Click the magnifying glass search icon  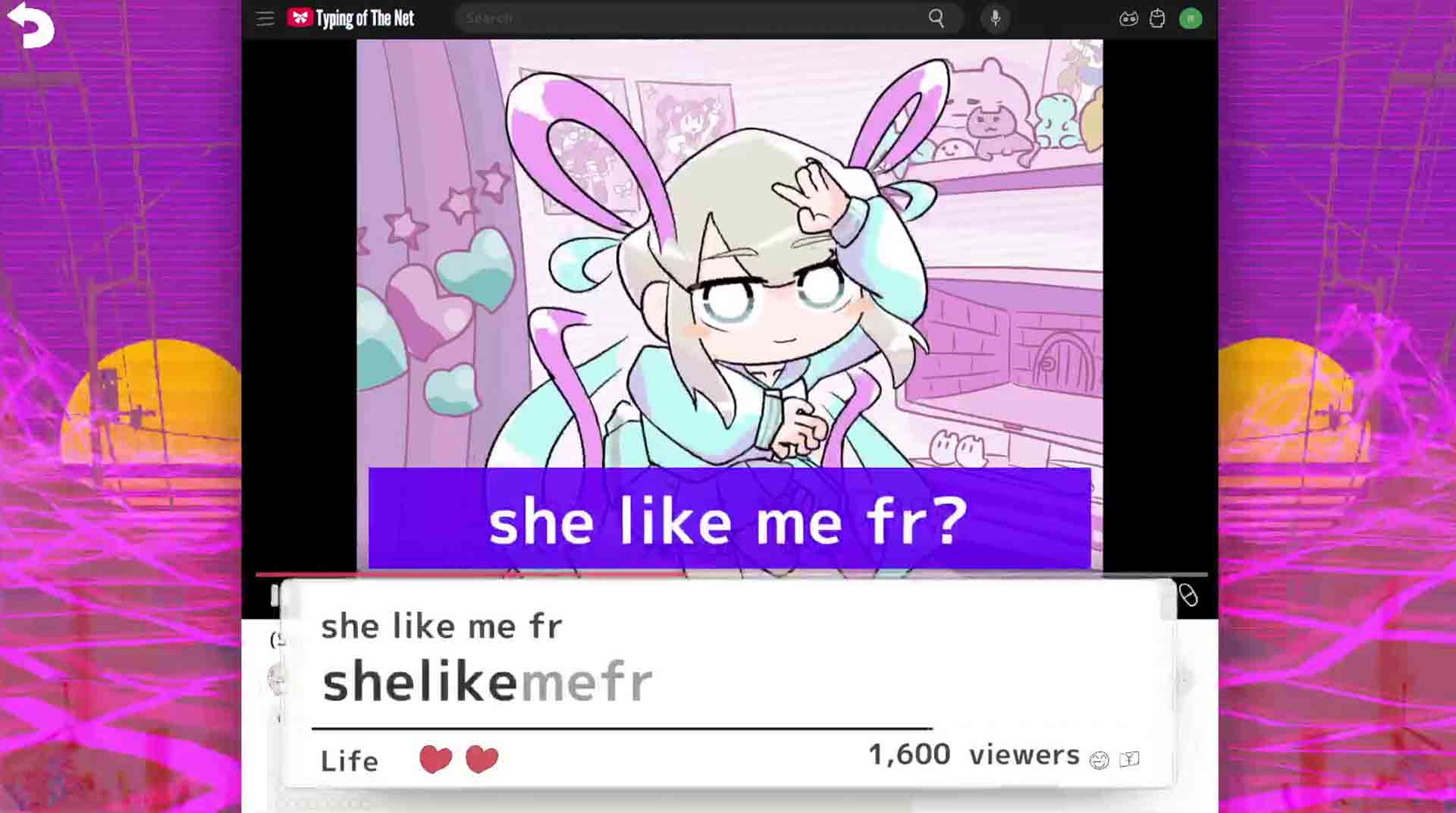(937, 18)
